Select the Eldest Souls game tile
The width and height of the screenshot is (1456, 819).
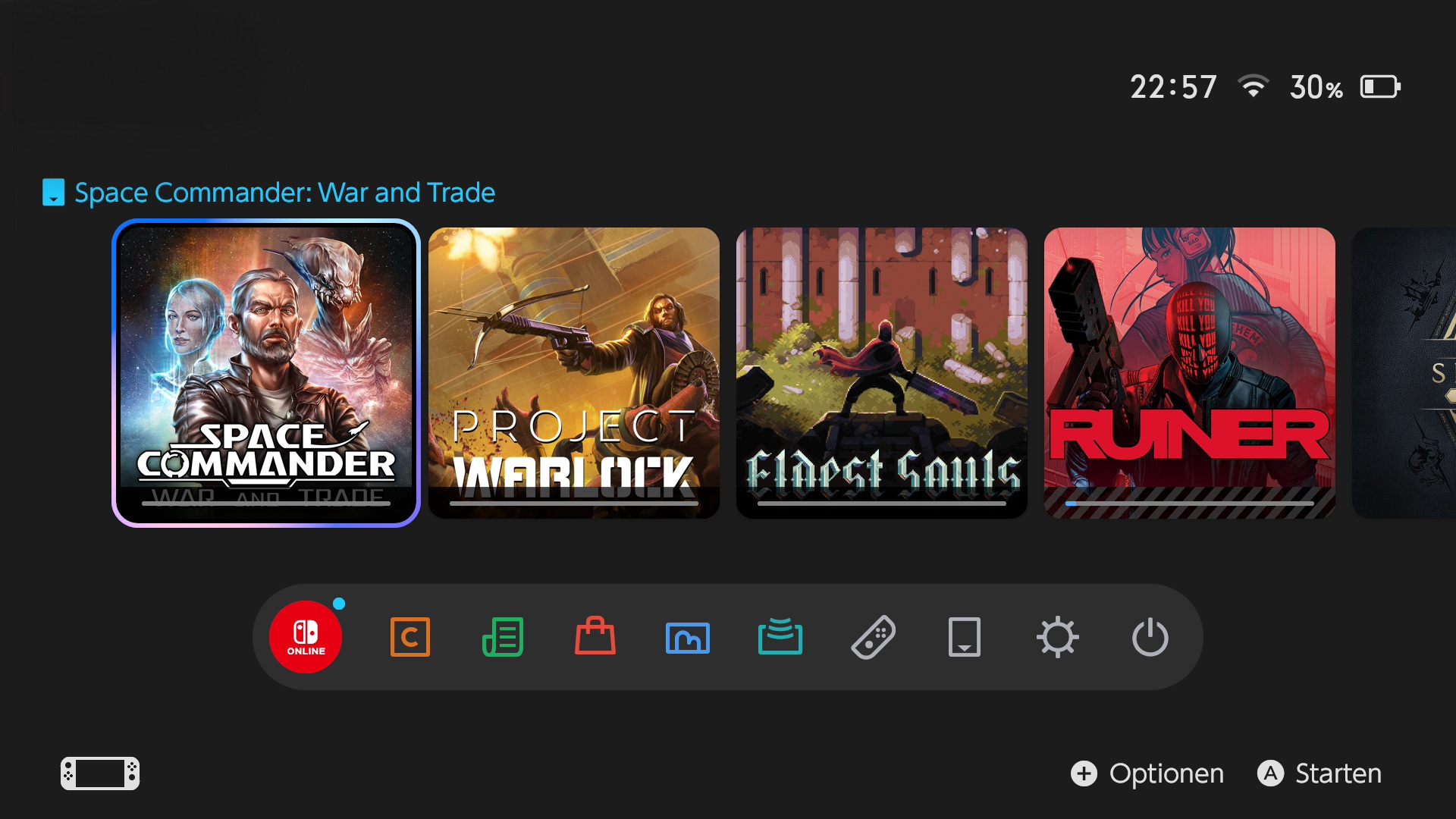click(x=882, y=373)
